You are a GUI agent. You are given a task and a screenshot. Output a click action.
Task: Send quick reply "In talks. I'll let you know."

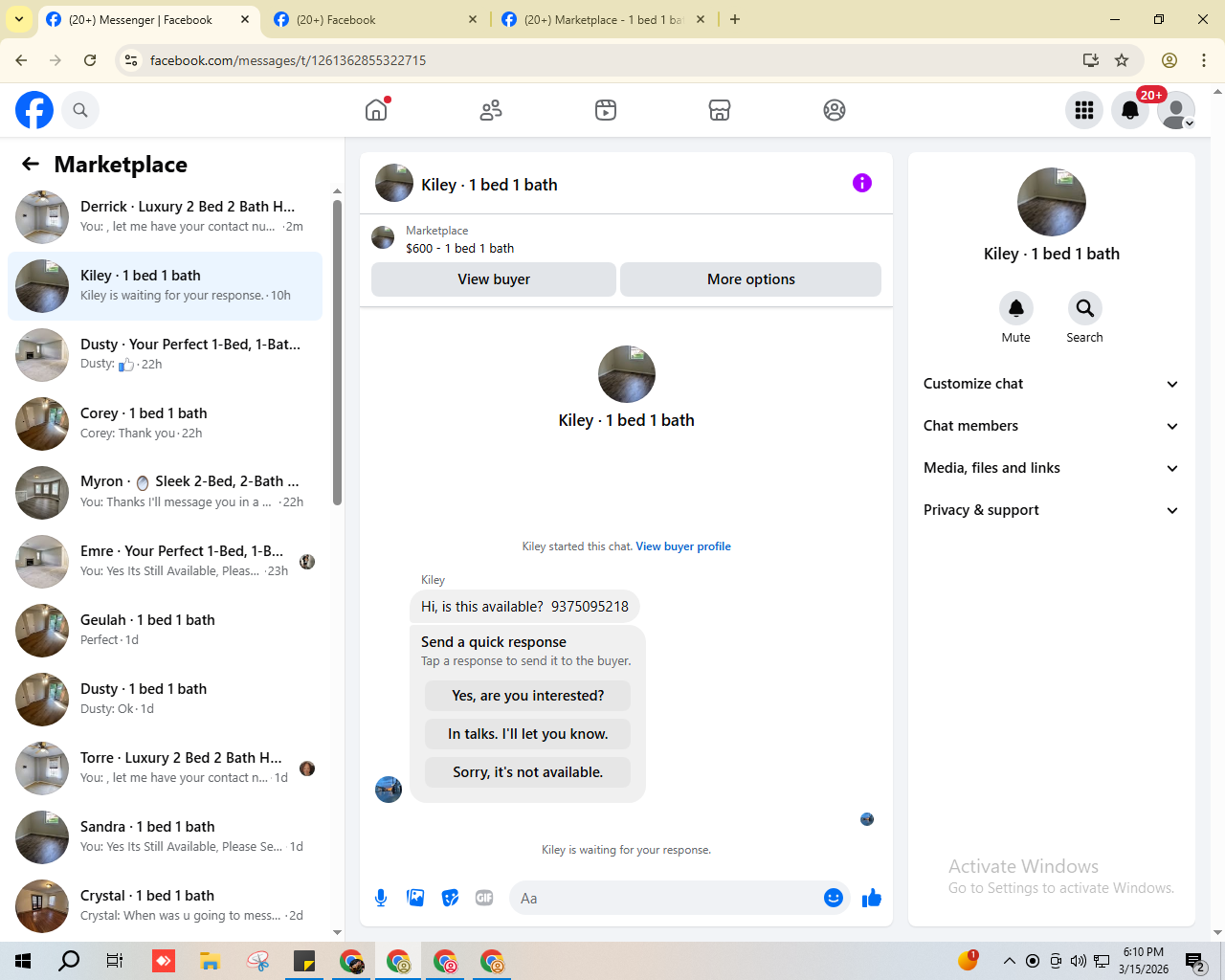(528, 734)
